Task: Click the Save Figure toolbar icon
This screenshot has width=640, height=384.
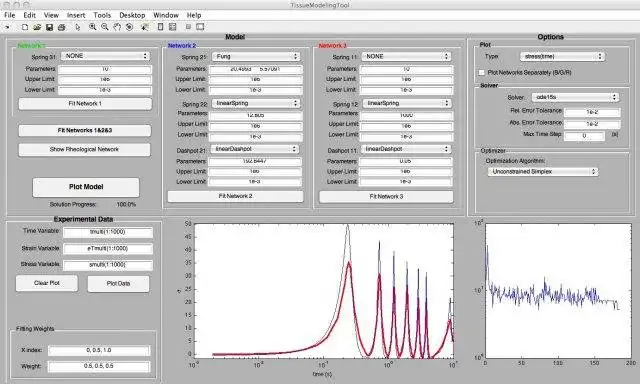Action: point(49,27)
